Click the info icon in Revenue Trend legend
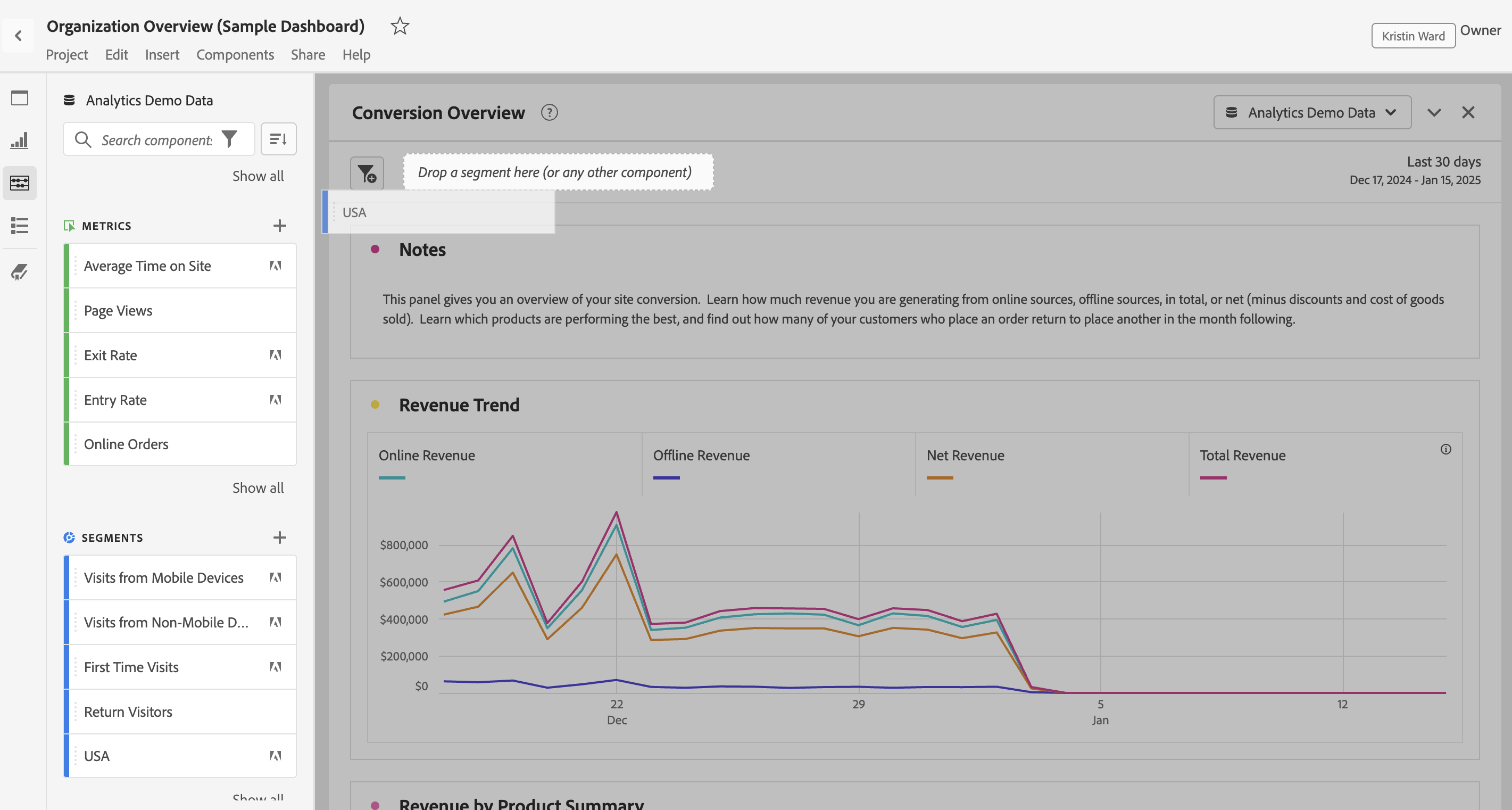 click(1445, 449)
